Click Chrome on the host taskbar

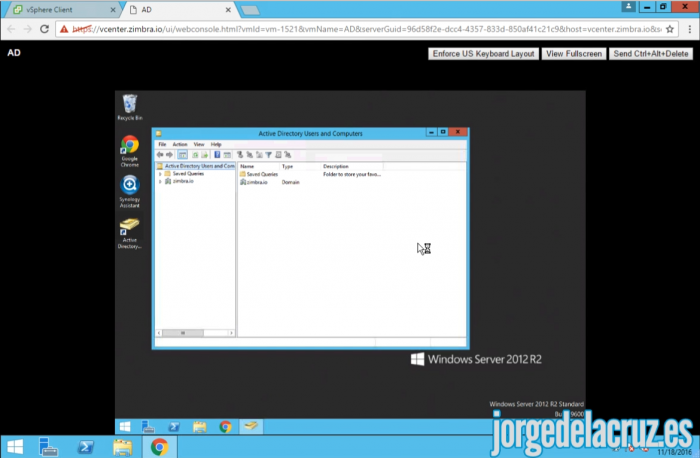(x=159, y=446)
